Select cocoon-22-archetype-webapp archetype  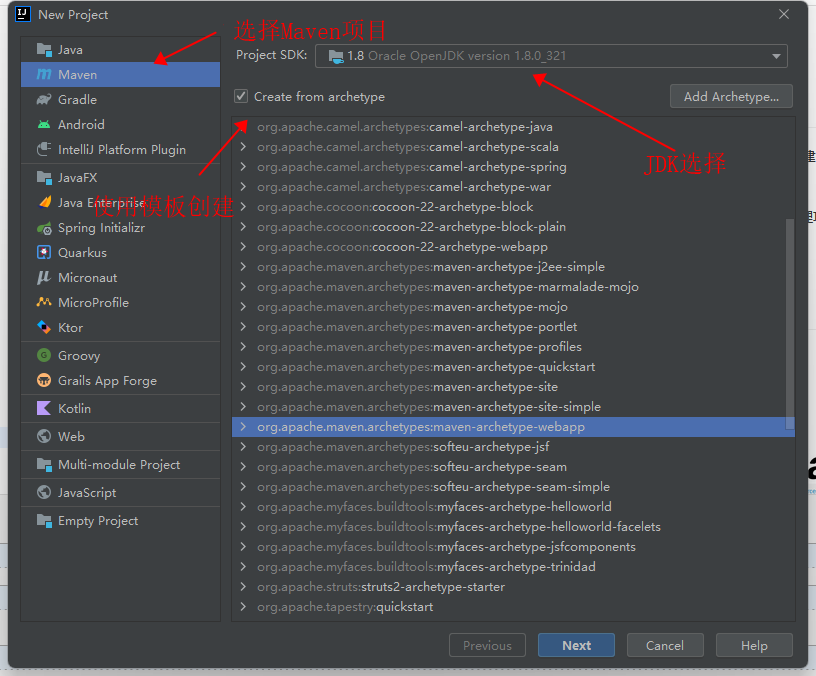click(x=513, y=247)
